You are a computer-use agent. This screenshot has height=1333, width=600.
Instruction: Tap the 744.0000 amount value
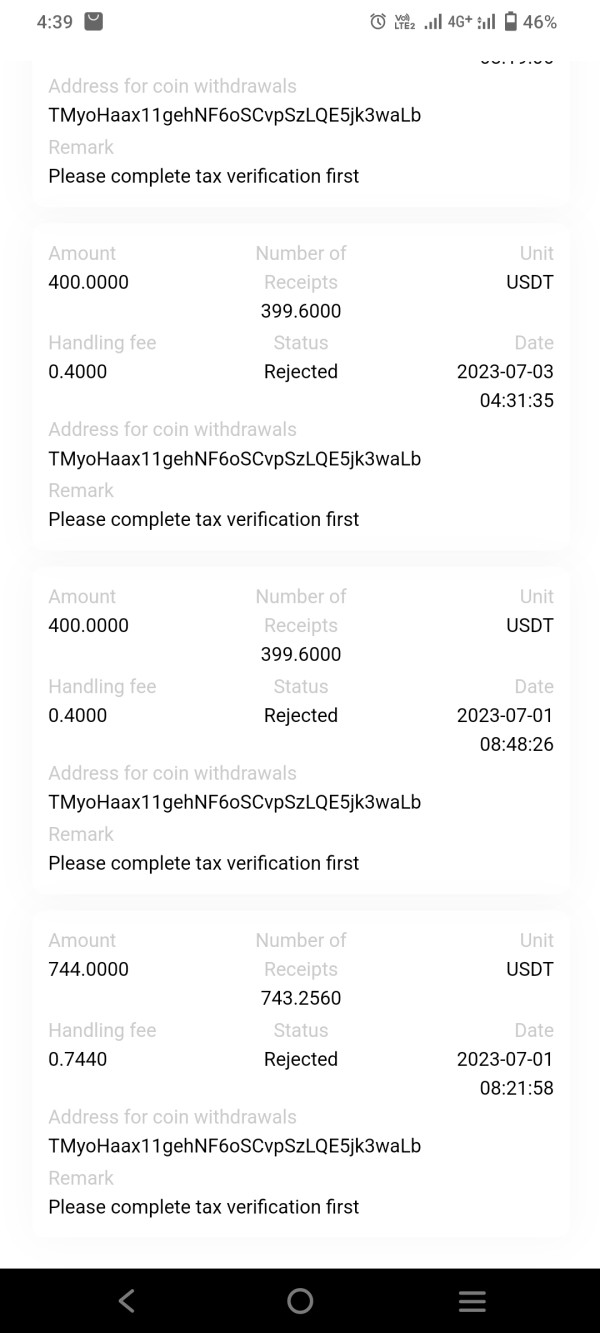coord(88,969)
